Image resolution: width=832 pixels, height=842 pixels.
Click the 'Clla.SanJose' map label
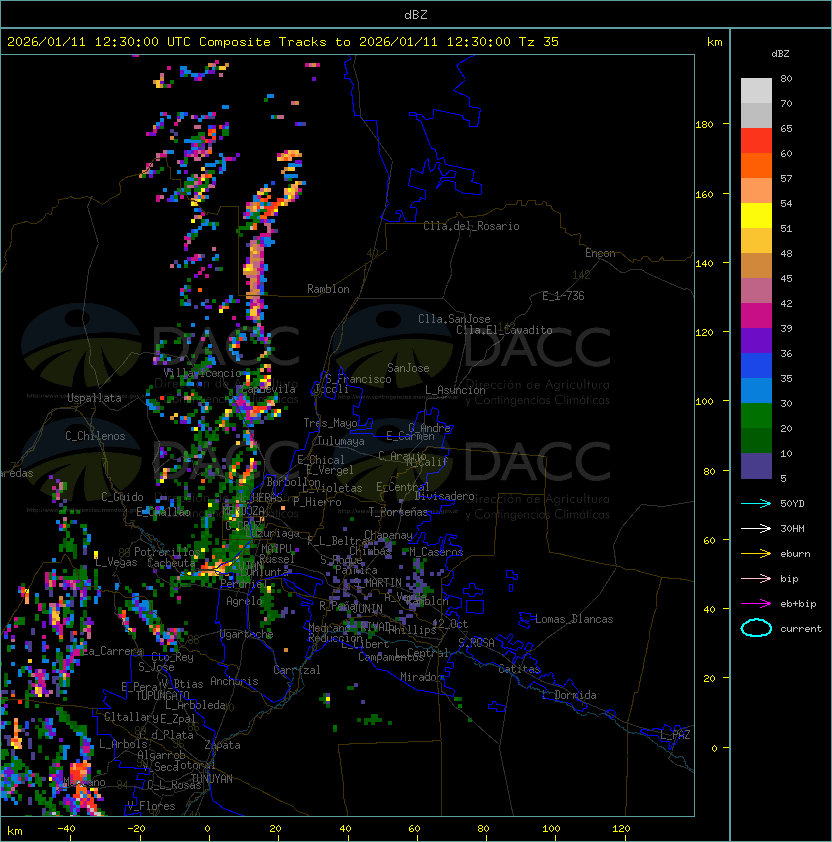(454, 319)
